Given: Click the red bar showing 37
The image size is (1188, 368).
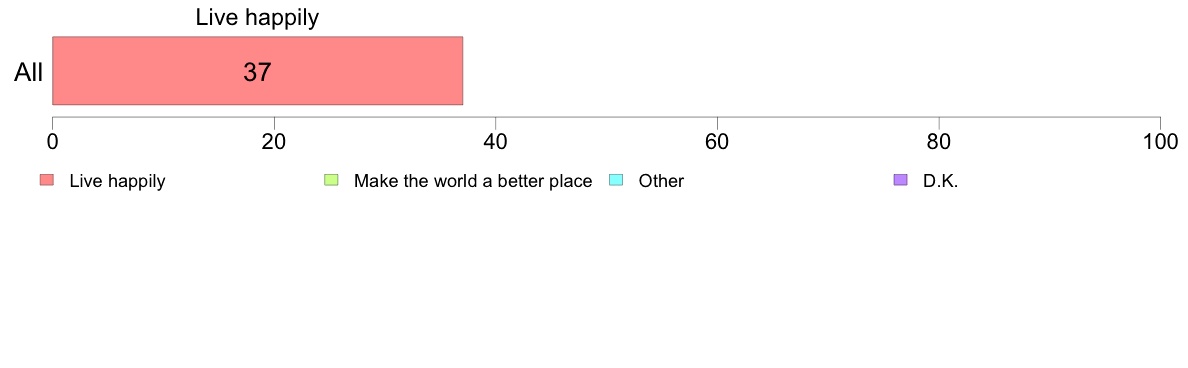Looking at the screenshot, I should click(x=258, y=70).
